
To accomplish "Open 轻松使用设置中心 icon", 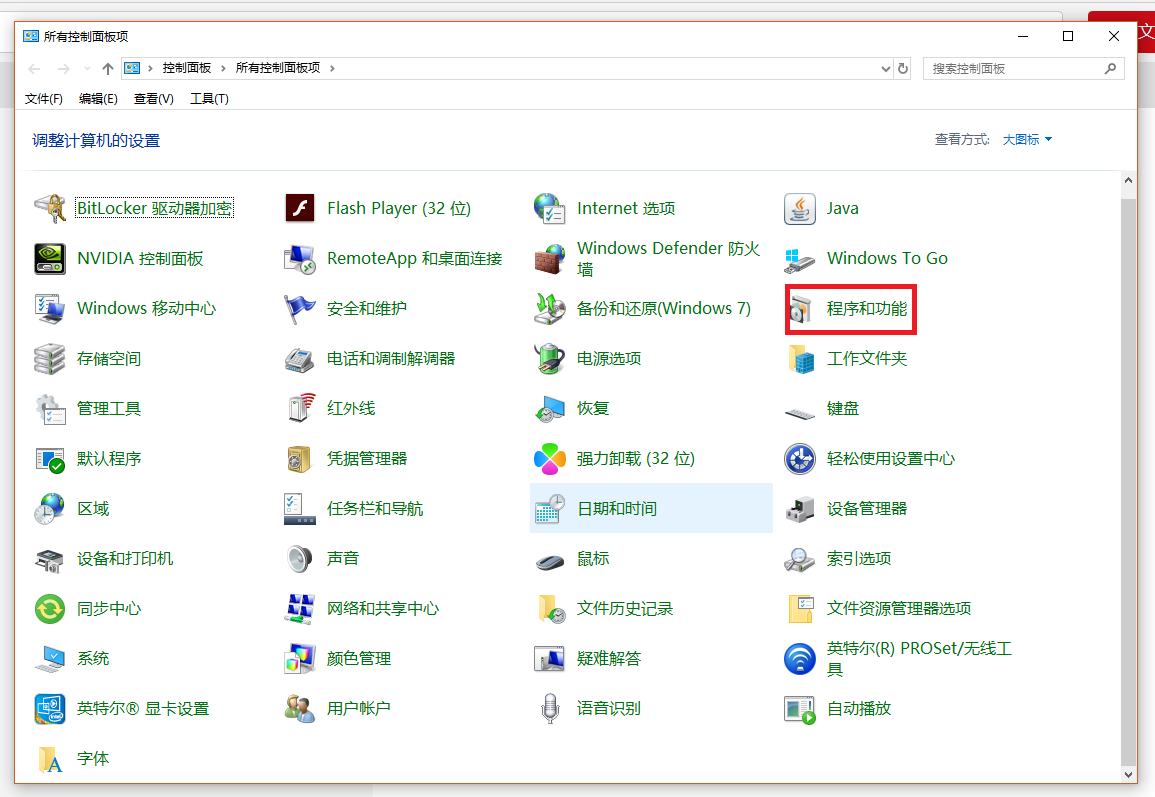I will pyautogui.click(x=800, y=459).
